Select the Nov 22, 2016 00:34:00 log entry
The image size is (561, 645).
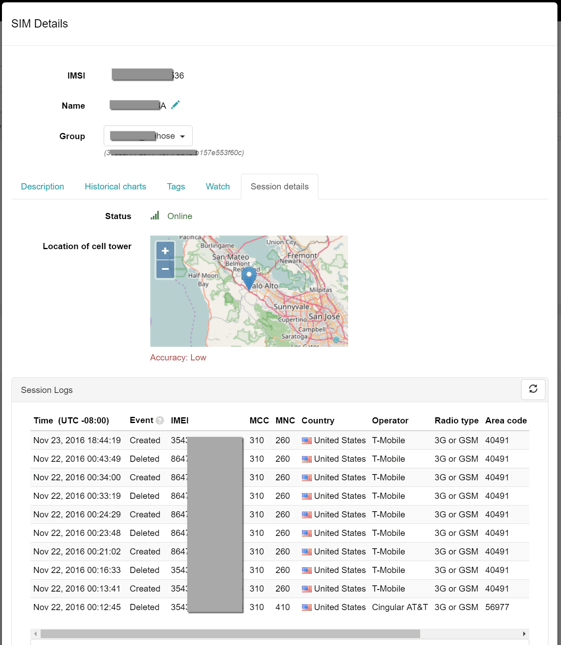(x=280, y=477)
